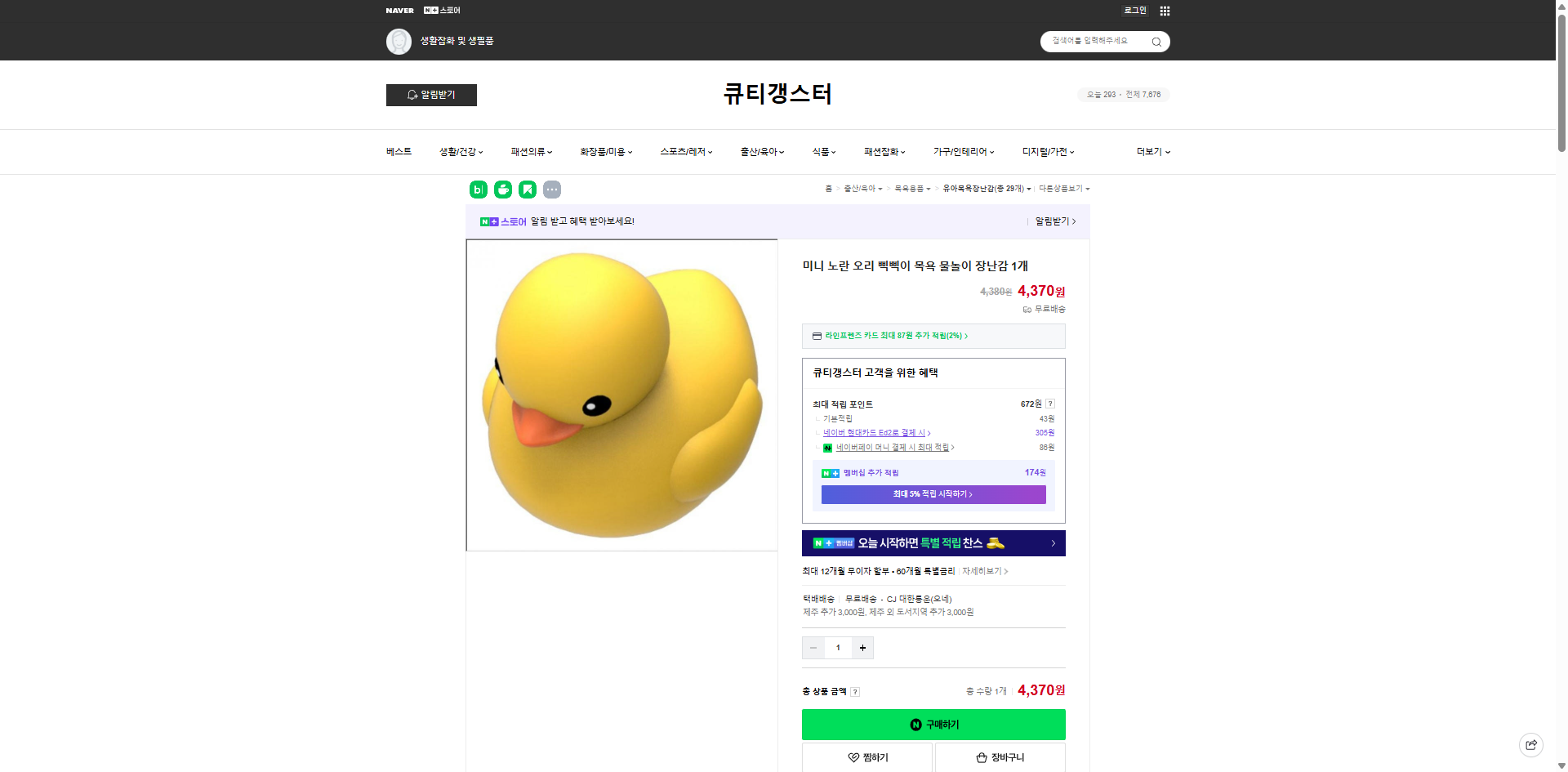Viewport: 1568px width, 772px height.
Task: Open the floating share icon at bottom right
Action: [1531, 745]
